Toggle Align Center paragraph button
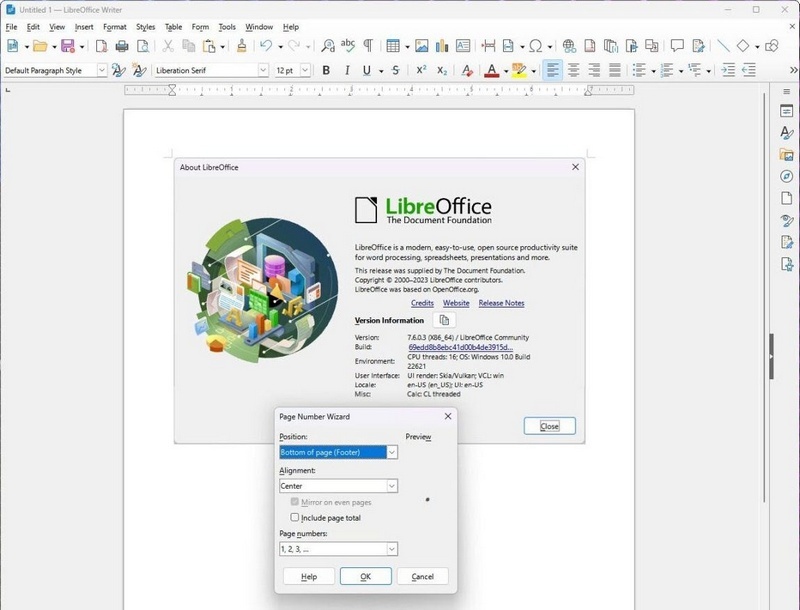800x610 pixels. coord(573,70)
